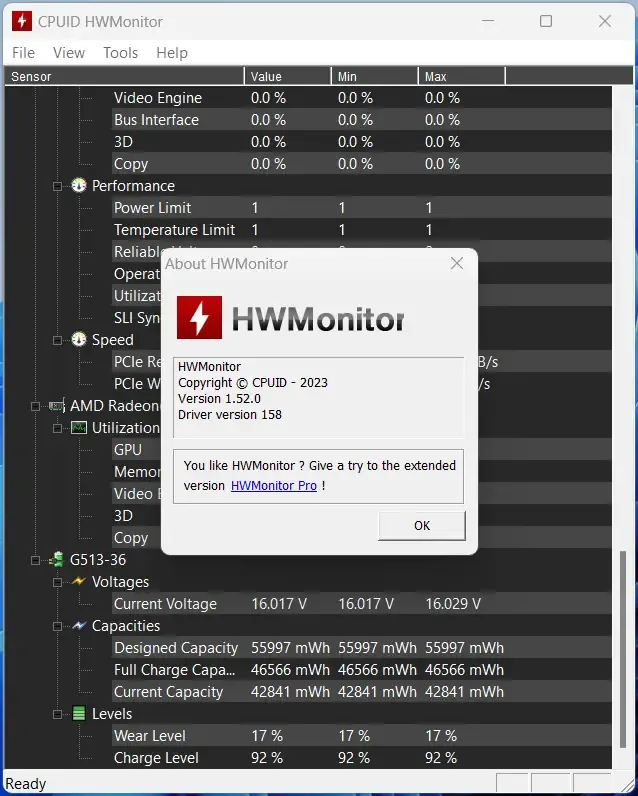Collapse the AMD Radeon device node
This screenshot has width=638, height=796.
click(x=35, y=406)
